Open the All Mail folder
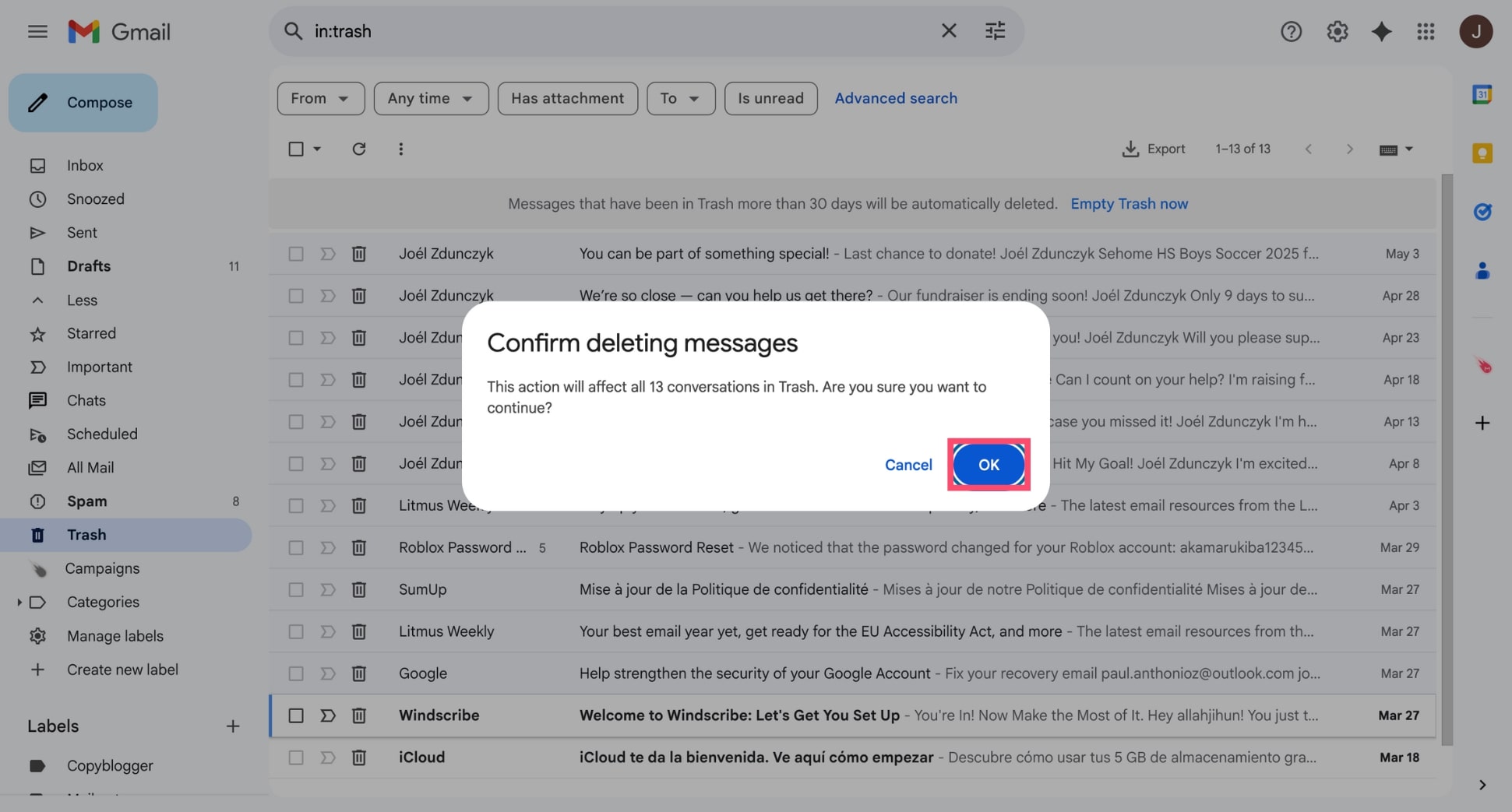1512x812 pixels. click(90, 467)
